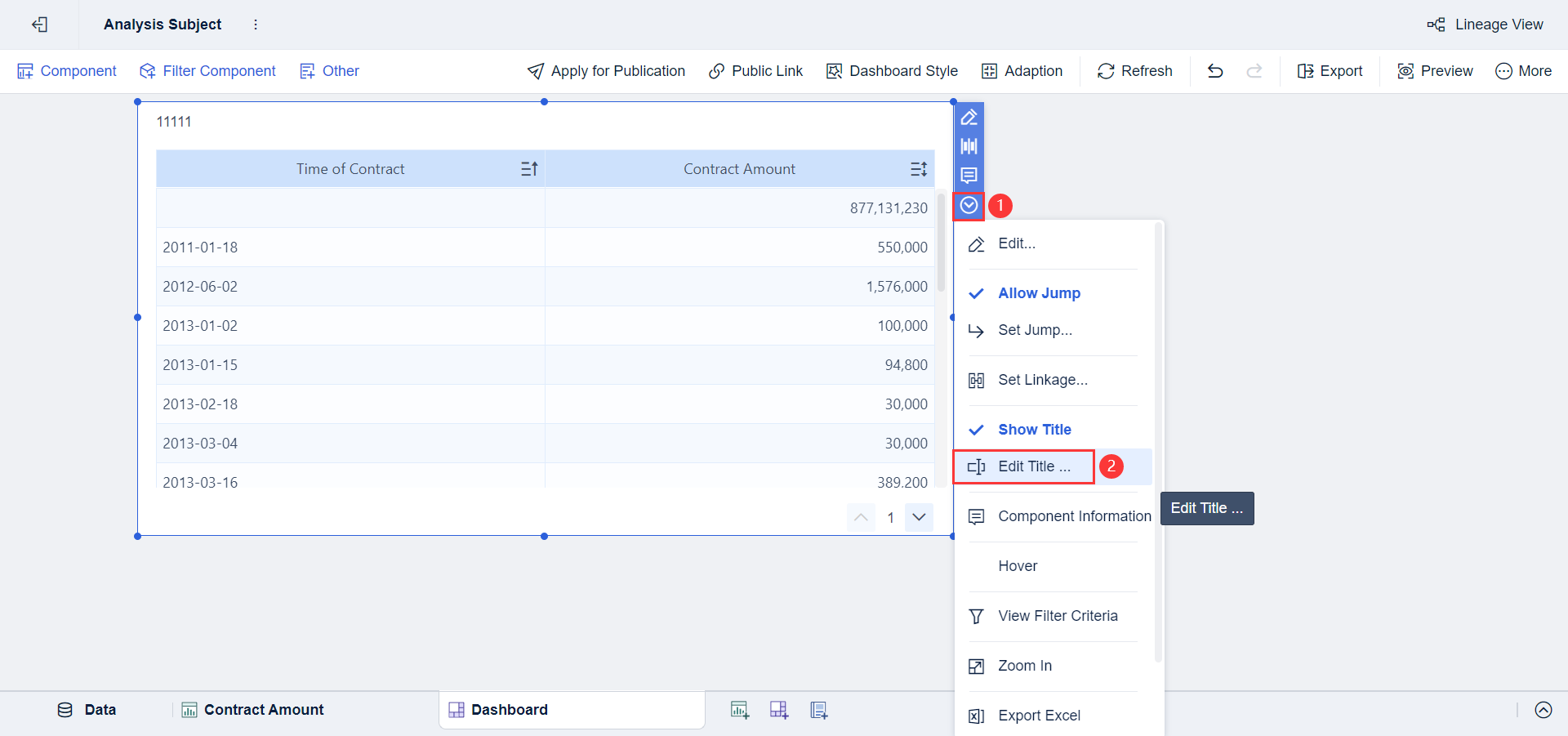1568x736 pixels.
Task: Select the pencil edit icon on the component toolbar
Action: (x=969, y=117)
